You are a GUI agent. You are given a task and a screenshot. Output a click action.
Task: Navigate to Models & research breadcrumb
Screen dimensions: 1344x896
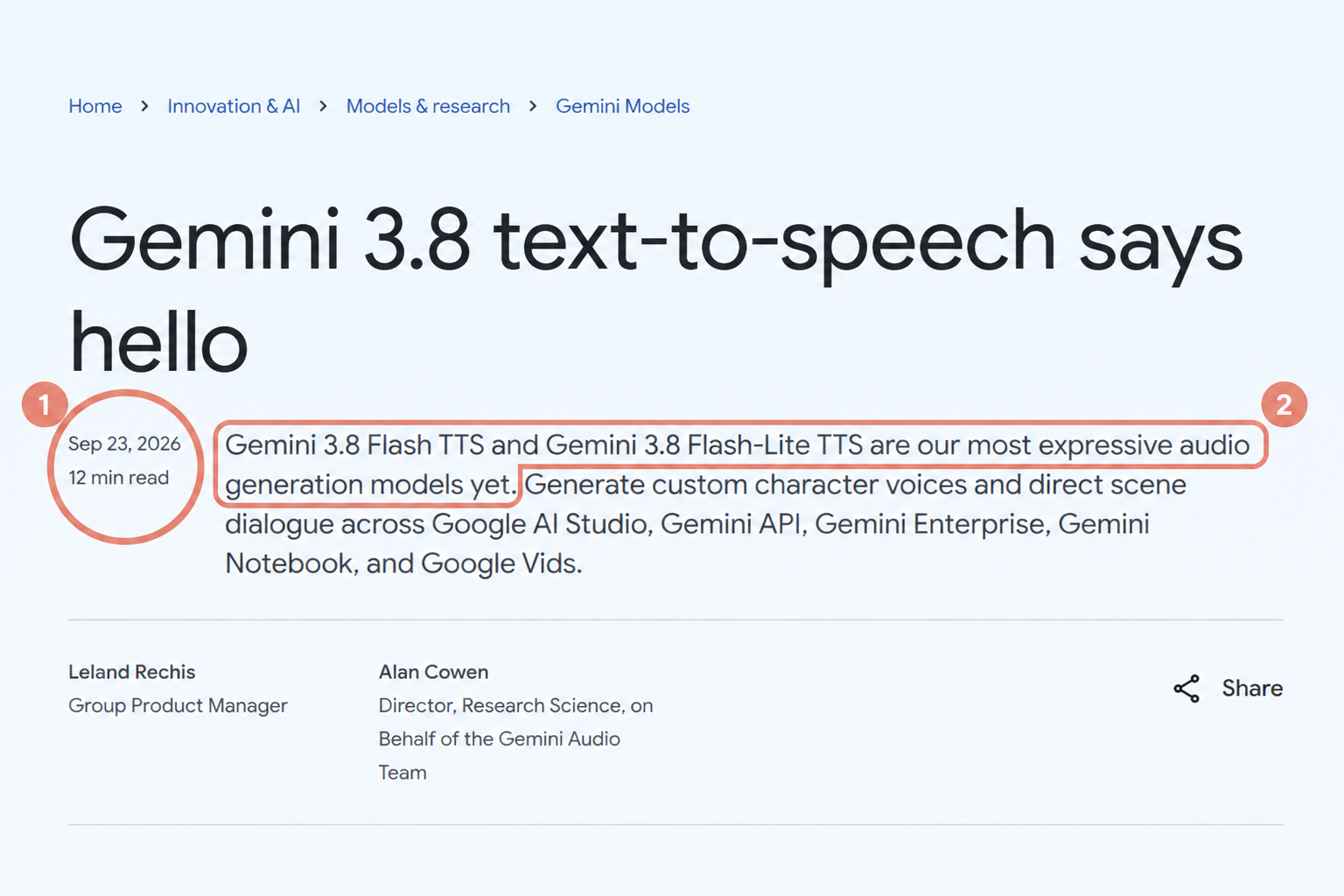tap(428, 106)
